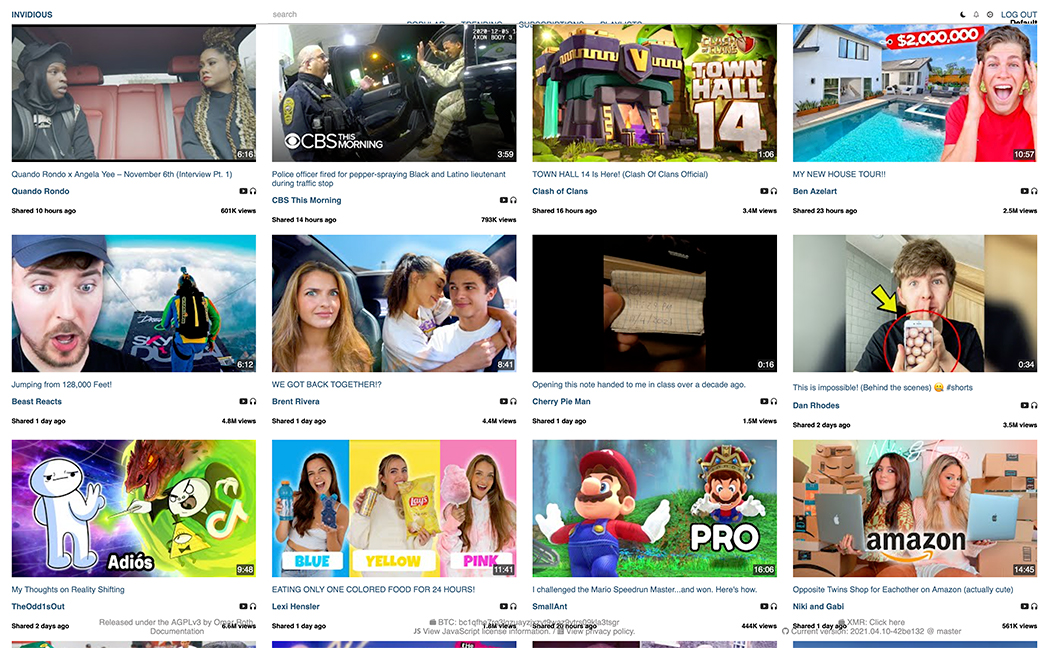Open the CBS This Morning police video thumbnail
The image size is (1057, 648).
pos(394,93)
